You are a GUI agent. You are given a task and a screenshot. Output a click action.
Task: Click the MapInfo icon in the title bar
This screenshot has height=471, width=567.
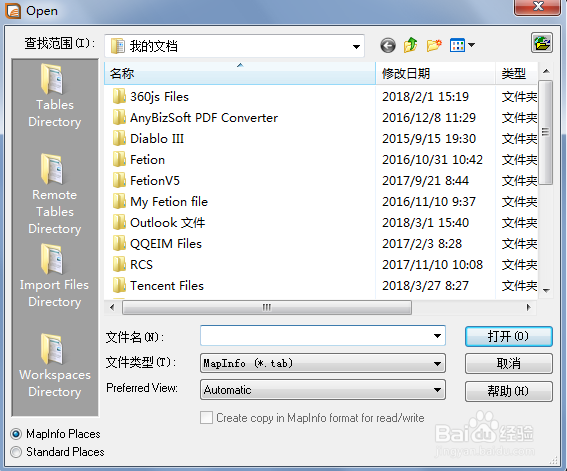point(13,10)
